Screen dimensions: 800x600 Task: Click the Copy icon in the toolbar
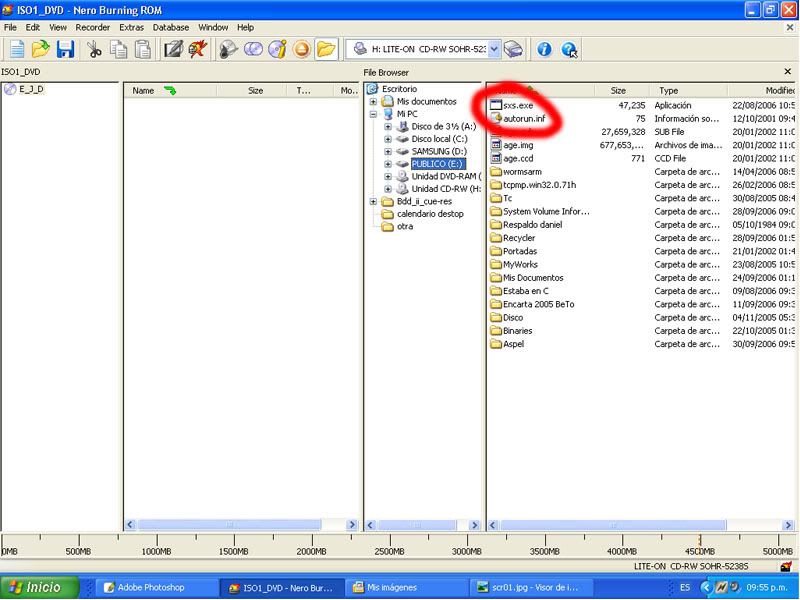pos(119,49)
